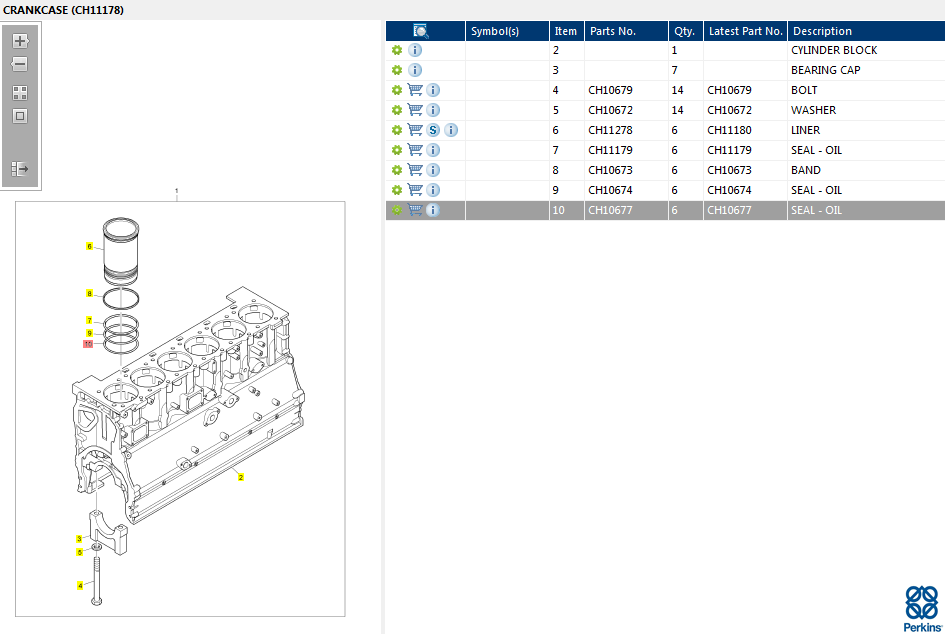
Task: Add WASHER CH10672 to the cart
Action: pos(415,110)
